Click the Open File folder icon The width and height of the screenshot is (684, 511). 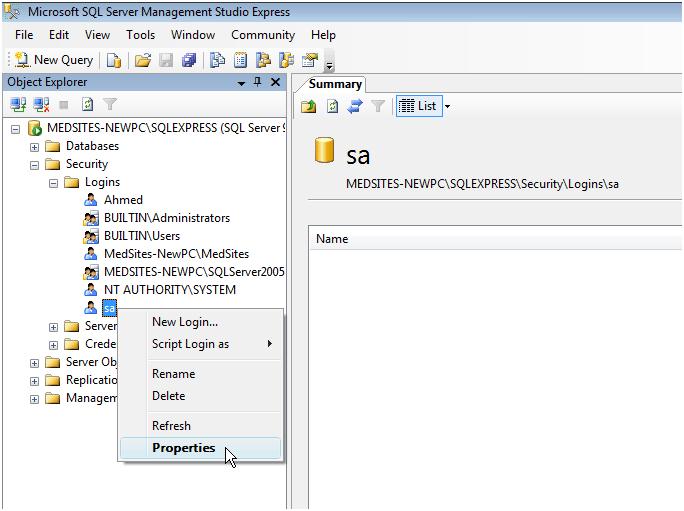(143, 60)
